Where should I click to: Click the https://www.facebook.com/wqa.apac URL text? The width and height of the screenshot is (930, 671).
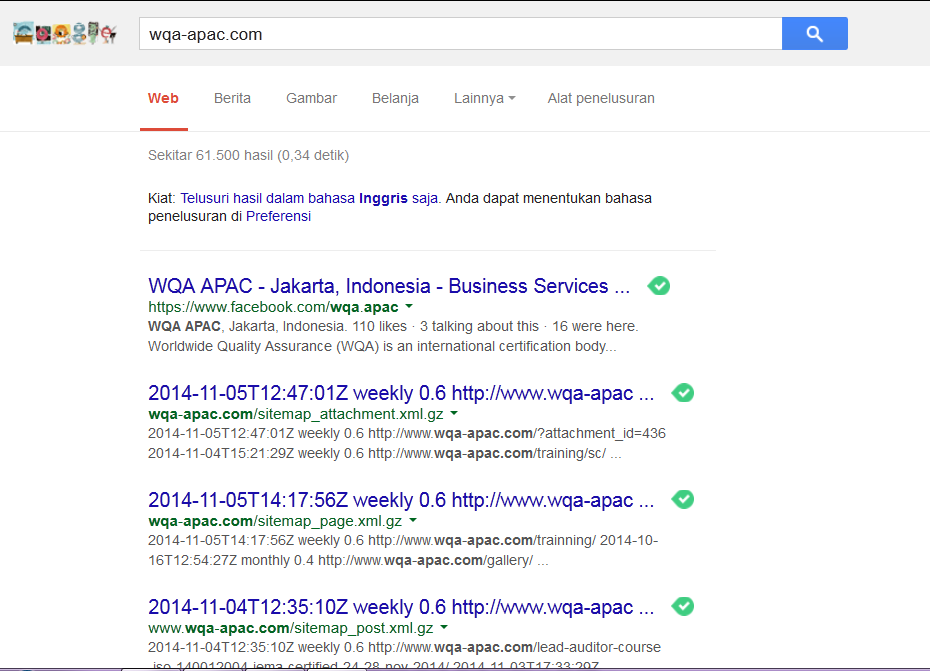(273, 307)
